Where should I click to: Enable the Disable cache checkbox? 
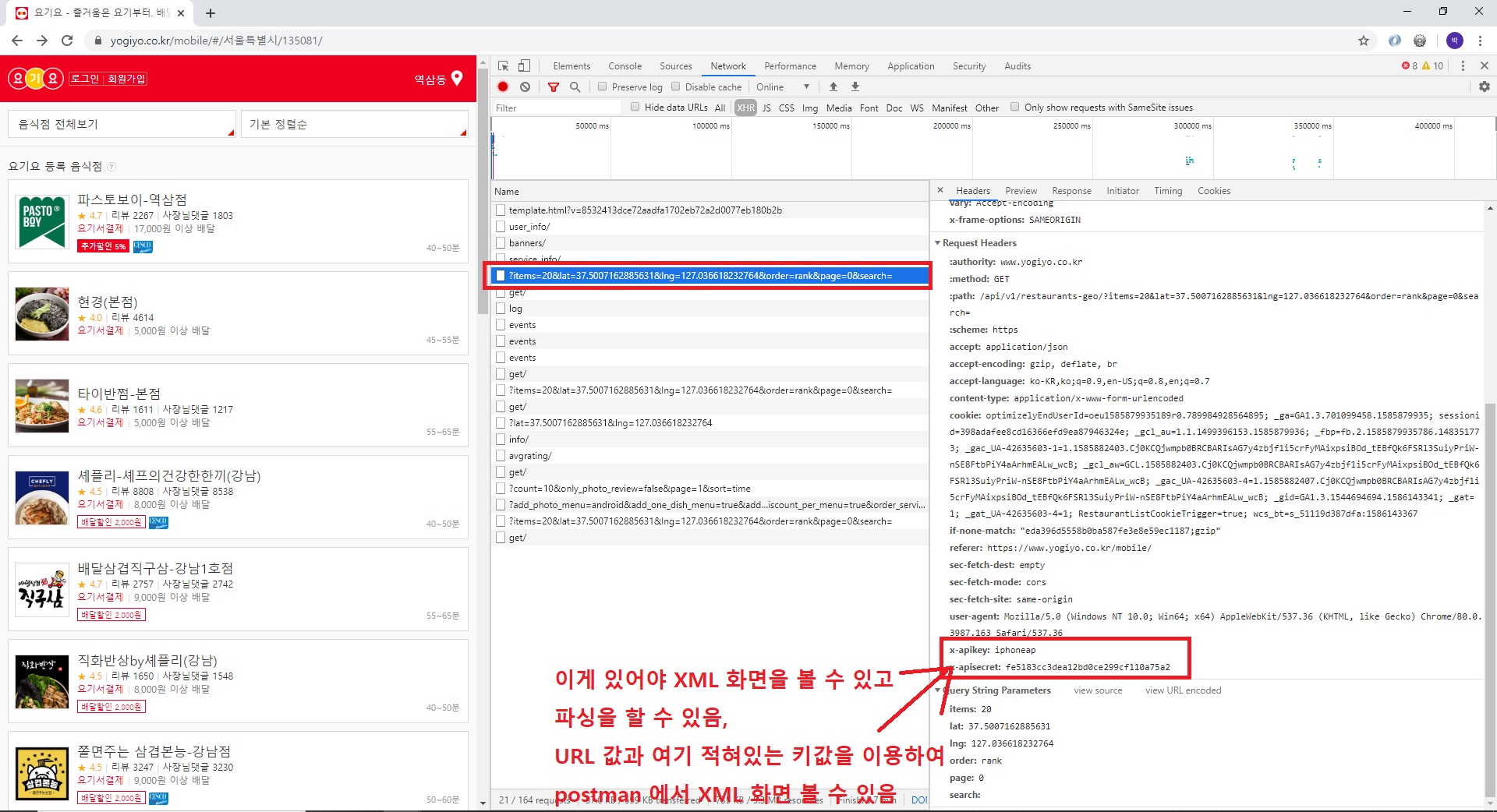pyautogui.click(x=676, y=86)
